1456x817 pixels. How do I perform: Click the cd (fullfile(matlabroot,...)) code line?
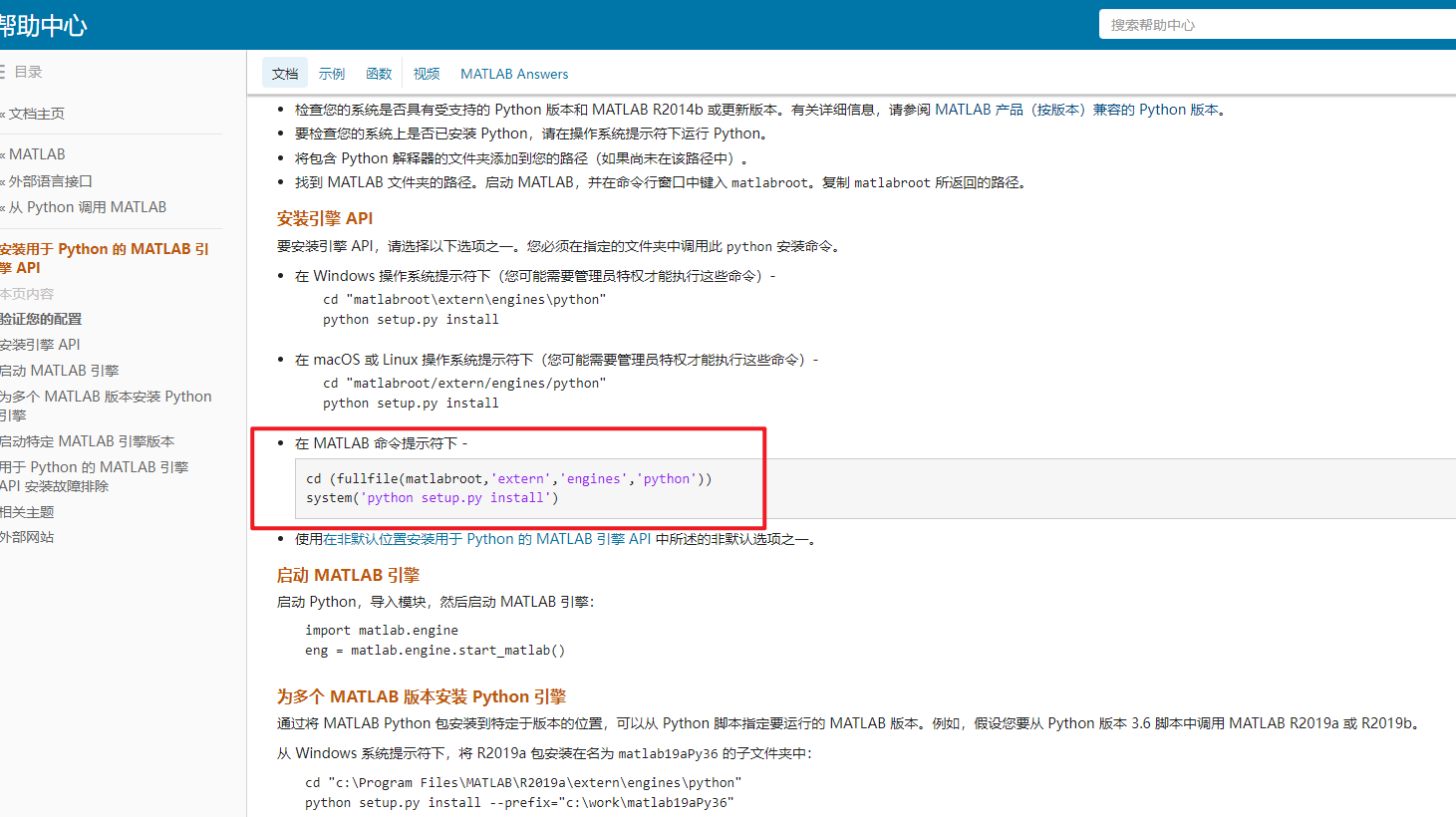[509, 479]
